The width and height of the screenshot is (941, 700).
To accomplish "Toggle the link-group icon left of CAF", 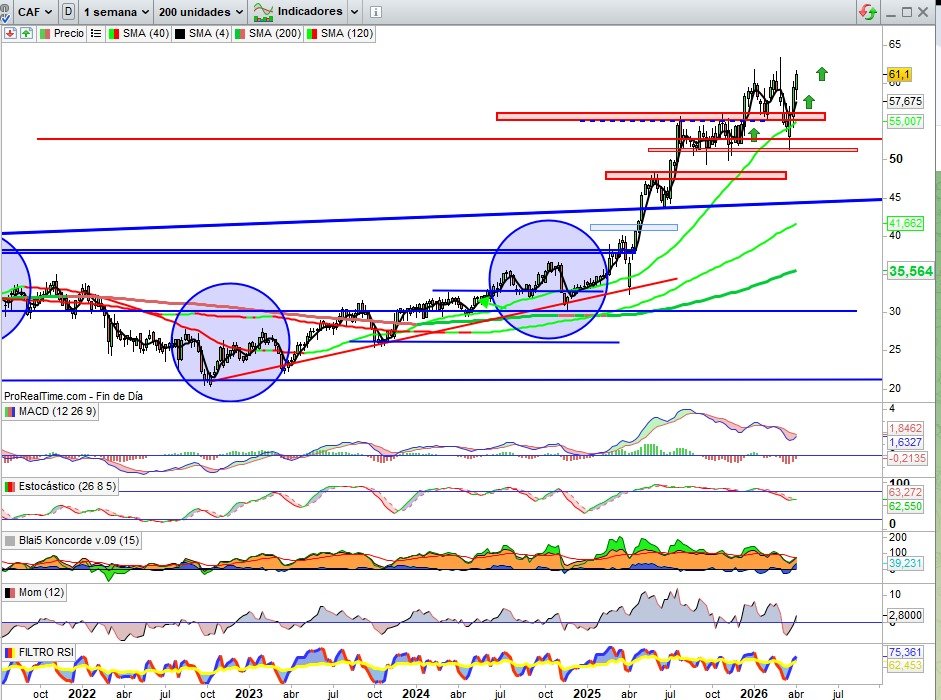I will pos(5,12).
